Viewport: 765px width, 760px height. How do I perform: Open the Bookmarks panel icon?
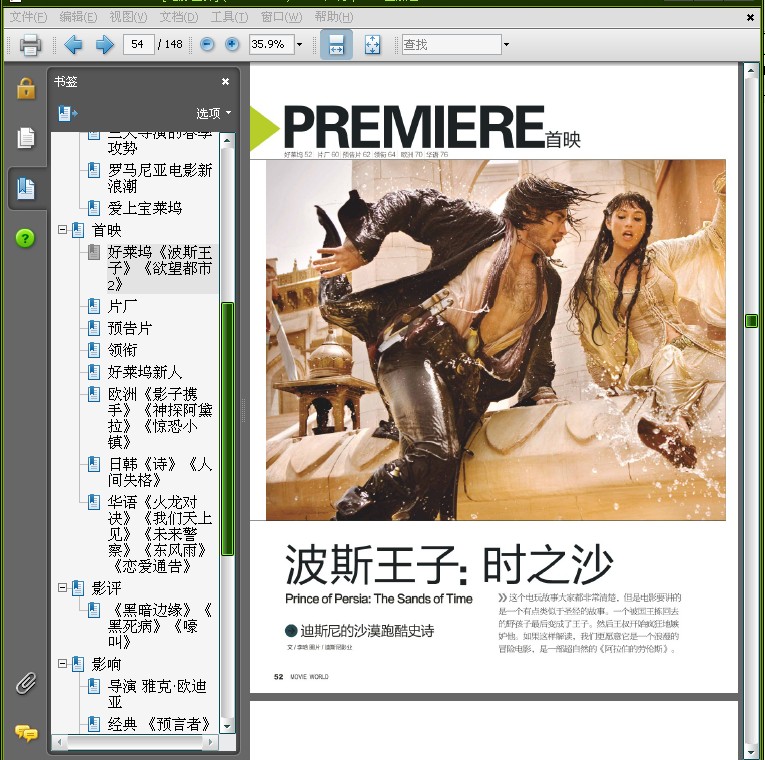tap(26, 188)
